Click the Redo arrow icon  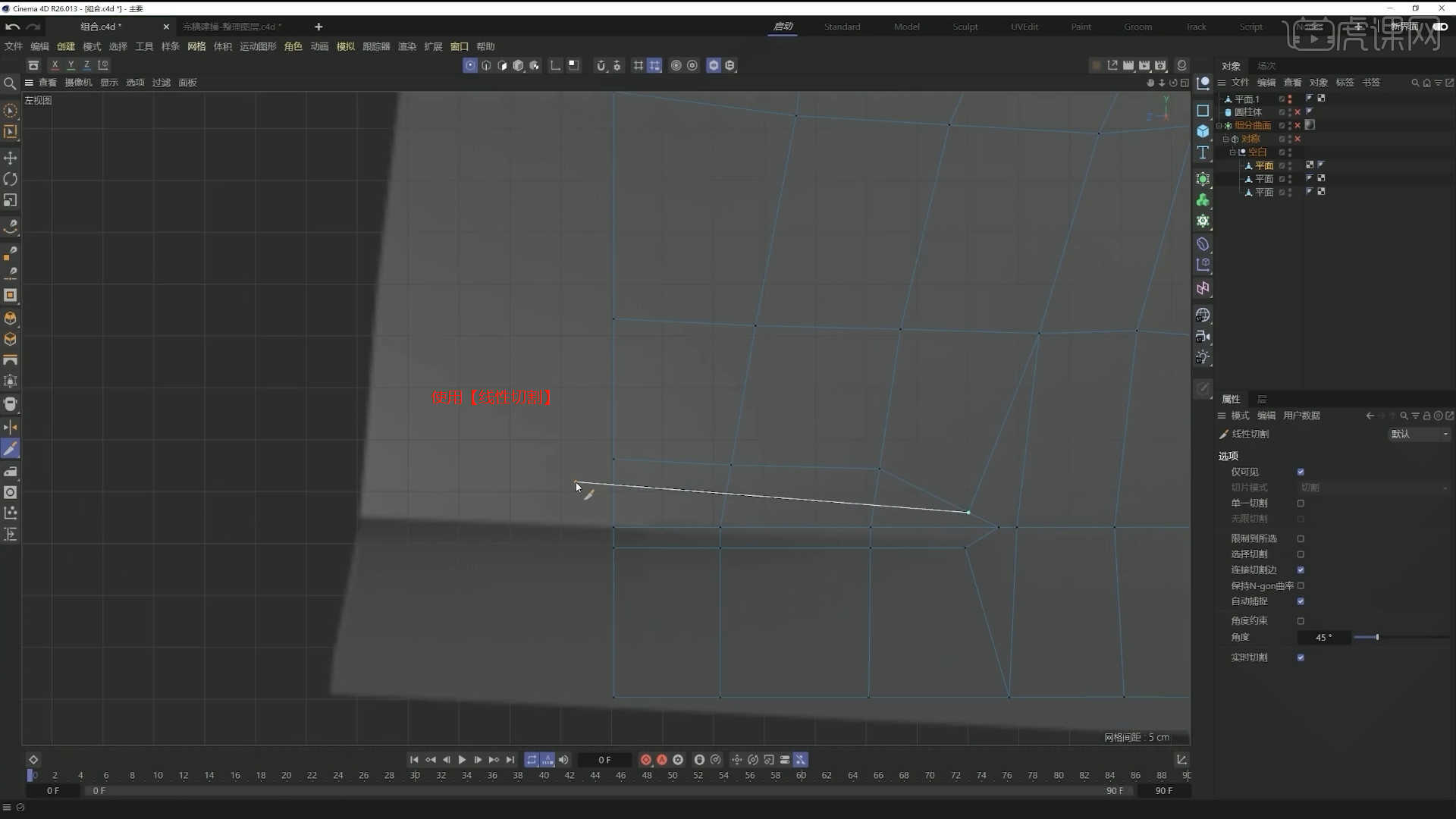33,27
